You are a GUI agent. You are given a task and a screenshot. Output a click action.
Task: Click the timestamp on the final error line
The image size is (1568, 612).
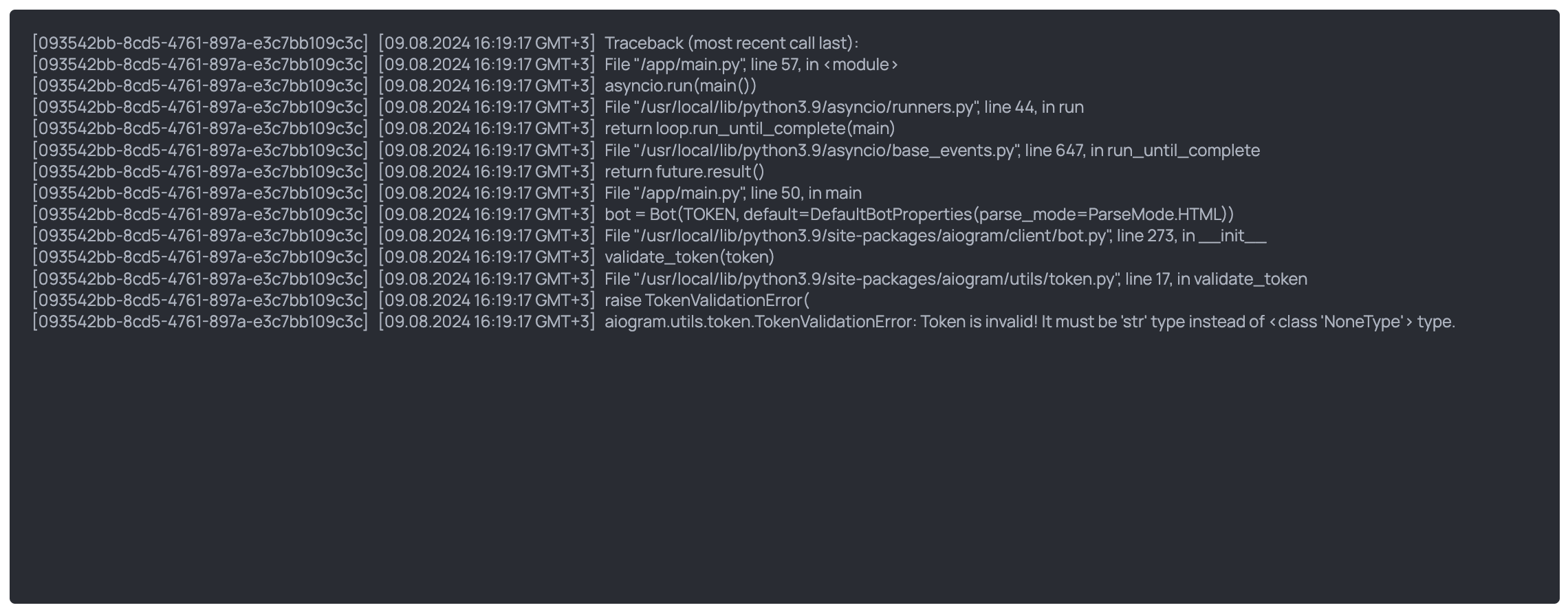(486, 322)
